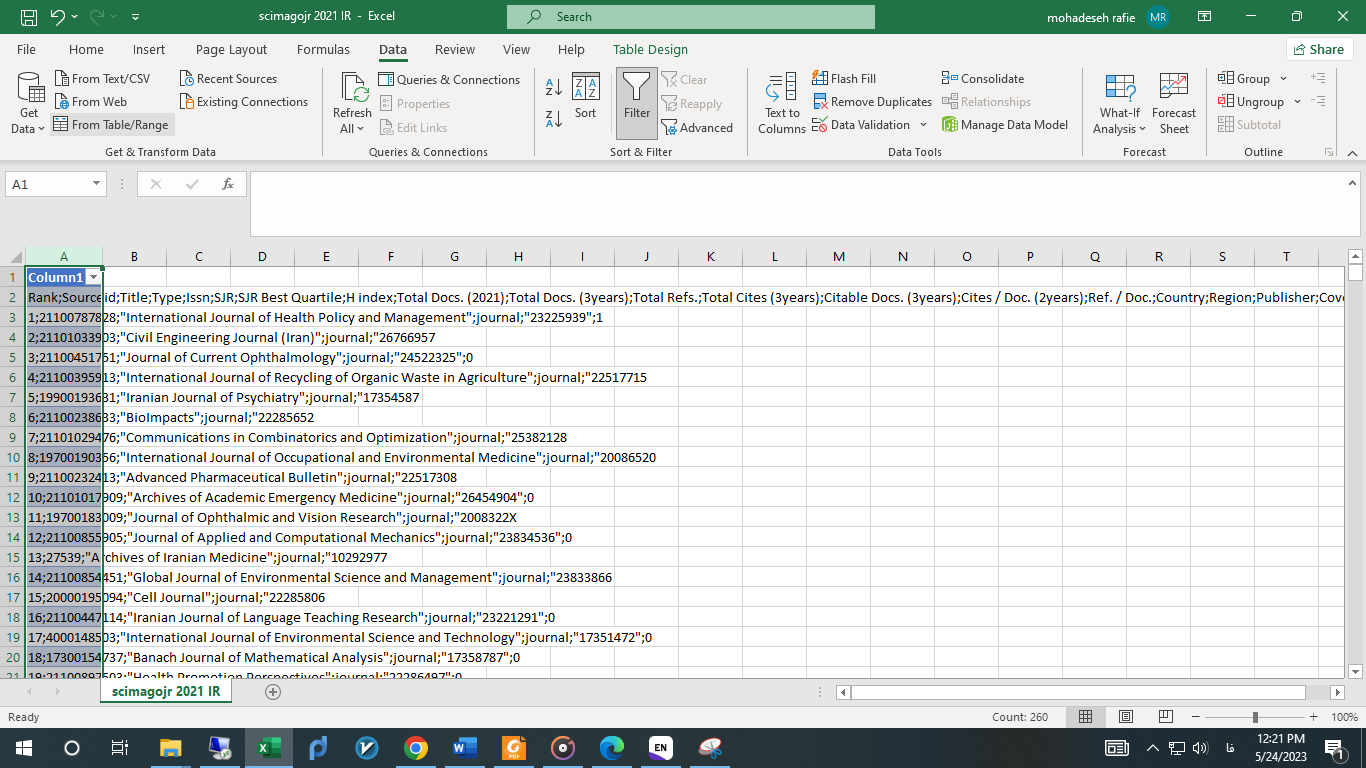Run Flash Fill

point(844,79)
